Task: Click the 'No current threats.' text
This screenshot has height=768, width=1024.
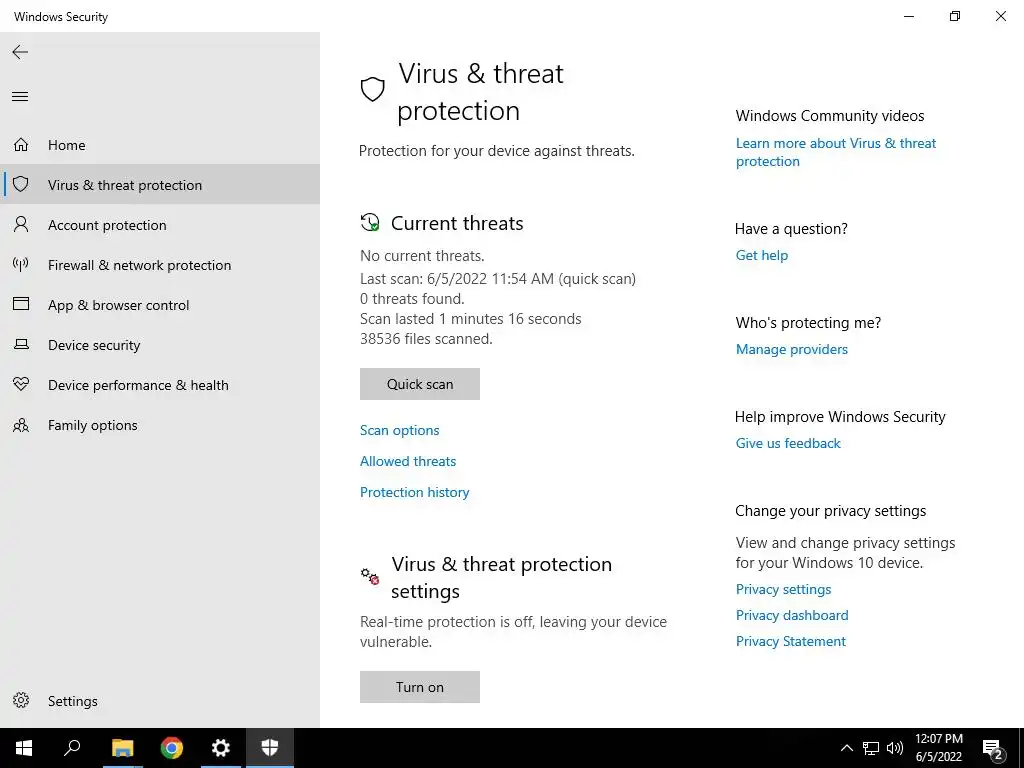Action: coord(422,256)
